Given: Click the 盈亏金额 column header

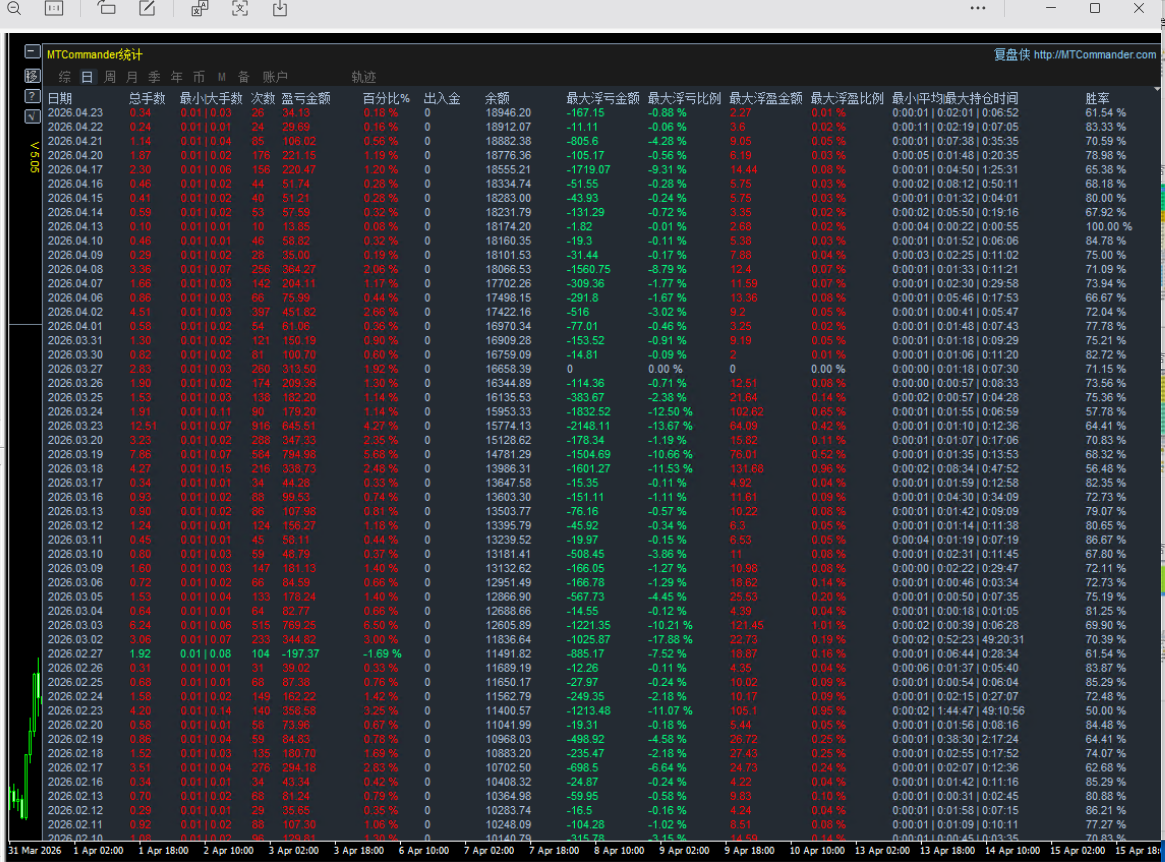Looking at the screenshot, I should 305,98.
